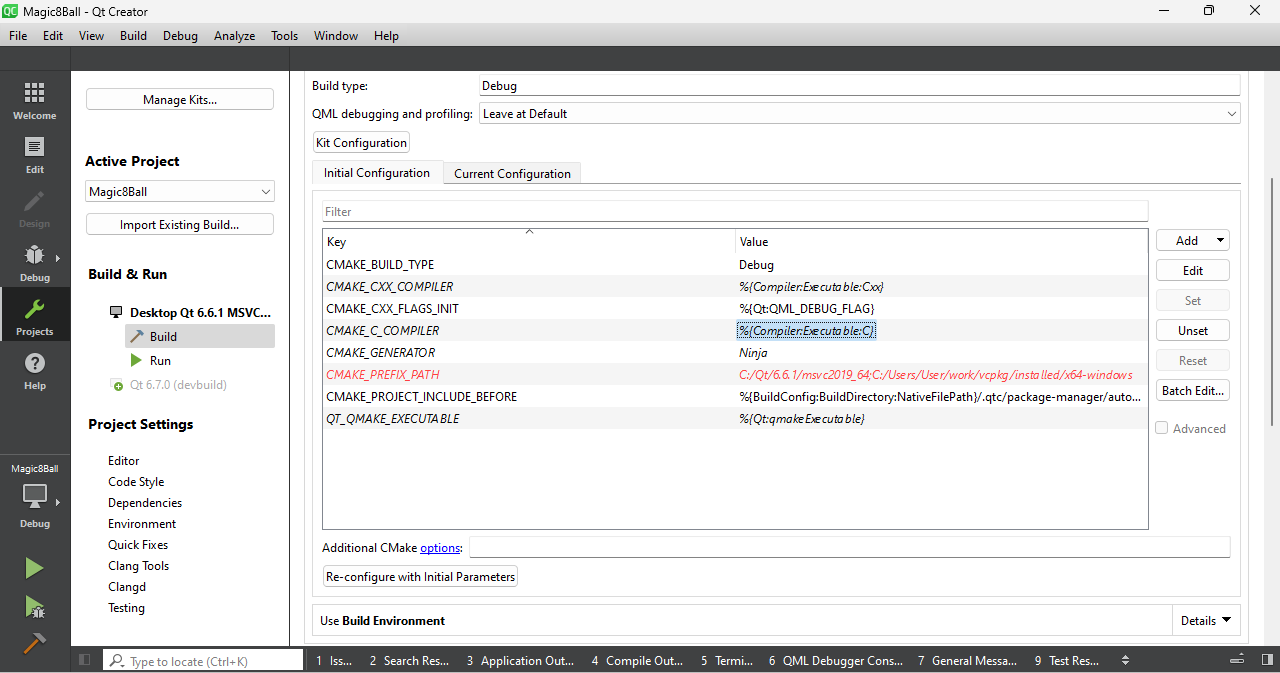Click Re-configure with Initial Parameters
This screenshot has width=1280, height=673.
419,576
